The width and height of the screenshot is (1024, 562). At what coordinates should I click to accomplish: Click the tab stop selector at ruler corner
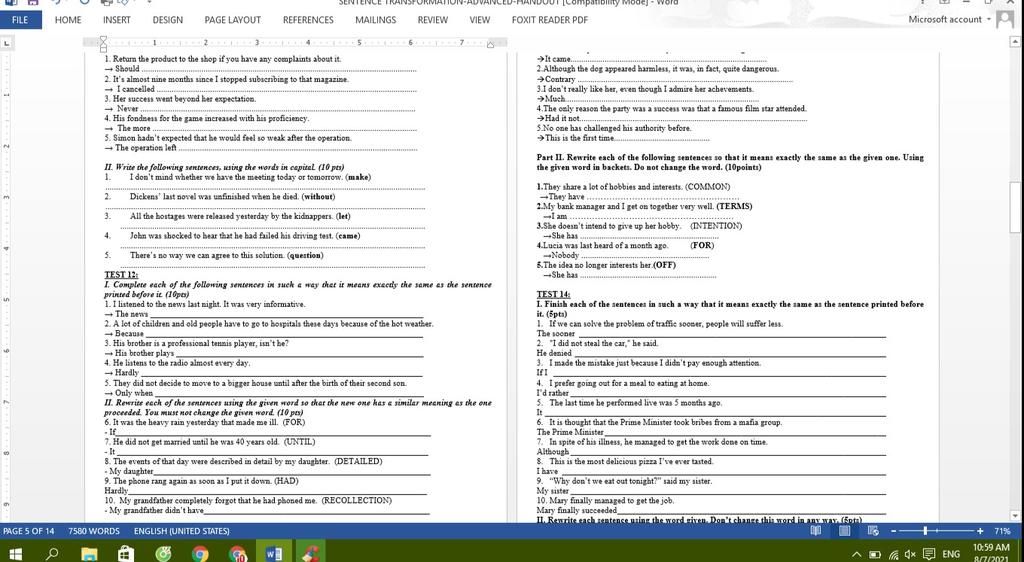tap(6, 42)
